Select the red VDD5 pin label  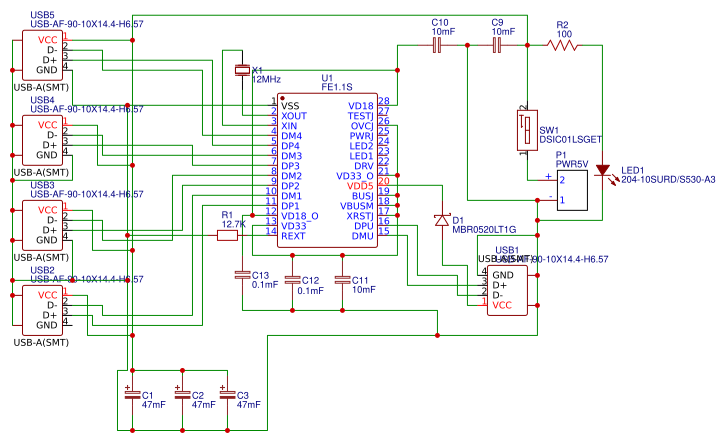point(360,186)
